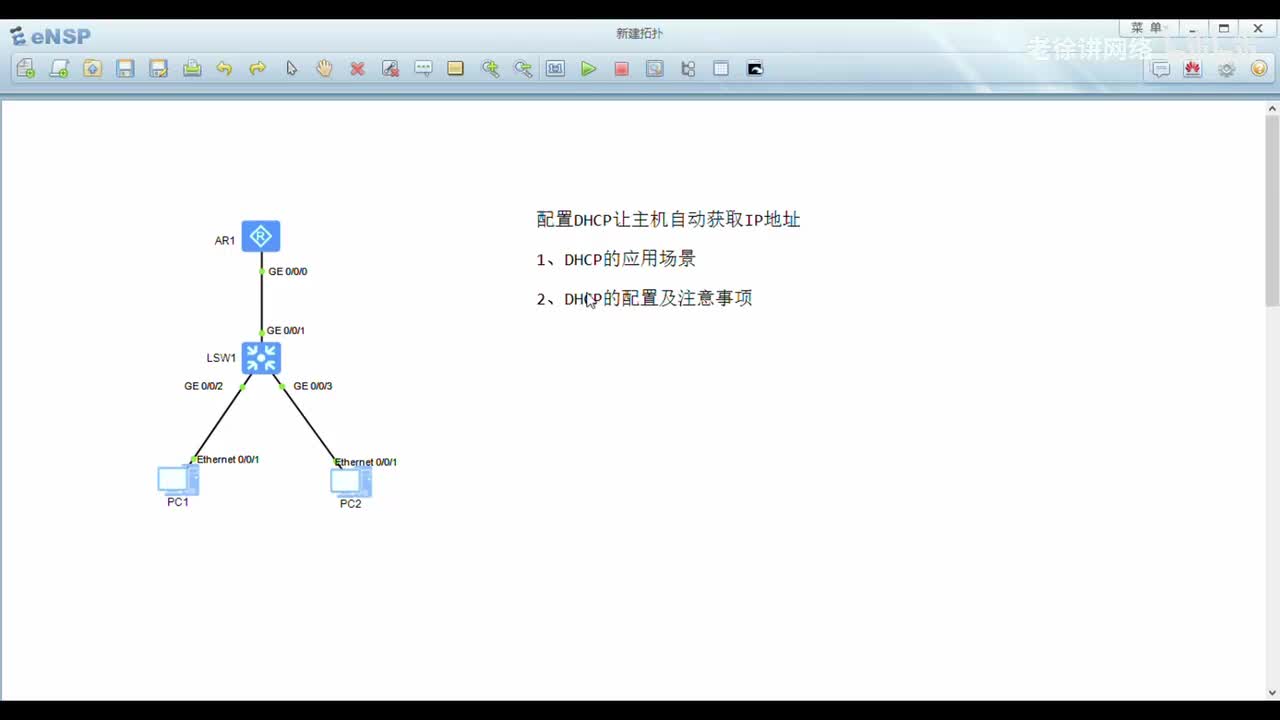This screenshot has height=720, width=1280.
Task: Select the hand pan tool
Action: [324, 69]
